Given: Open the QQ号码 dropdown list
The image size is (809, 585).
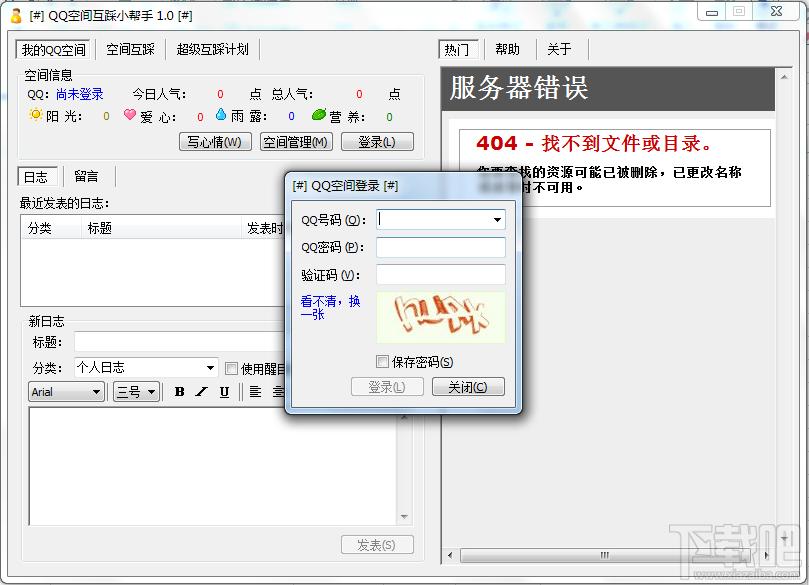Looking at the screenshot, I should tap(497, 220).
